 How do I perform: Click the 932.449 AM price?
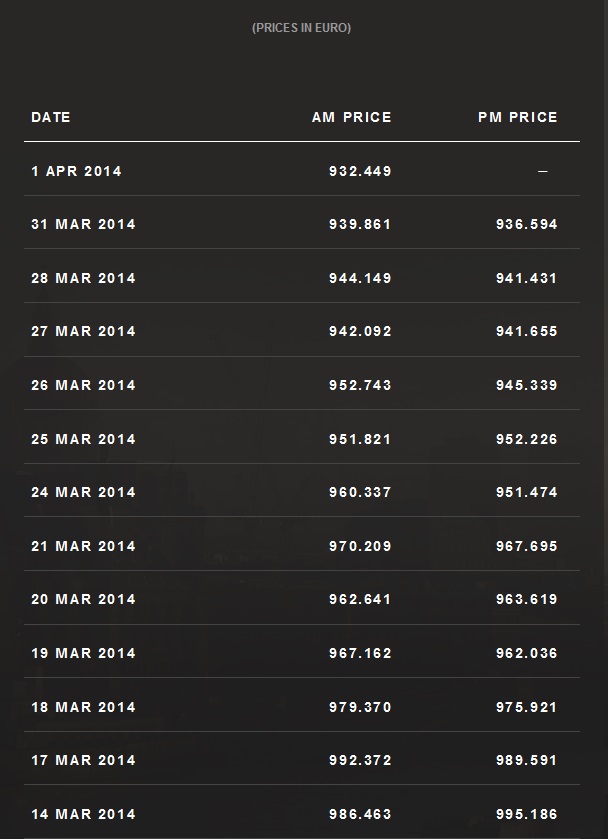(360, 171)
